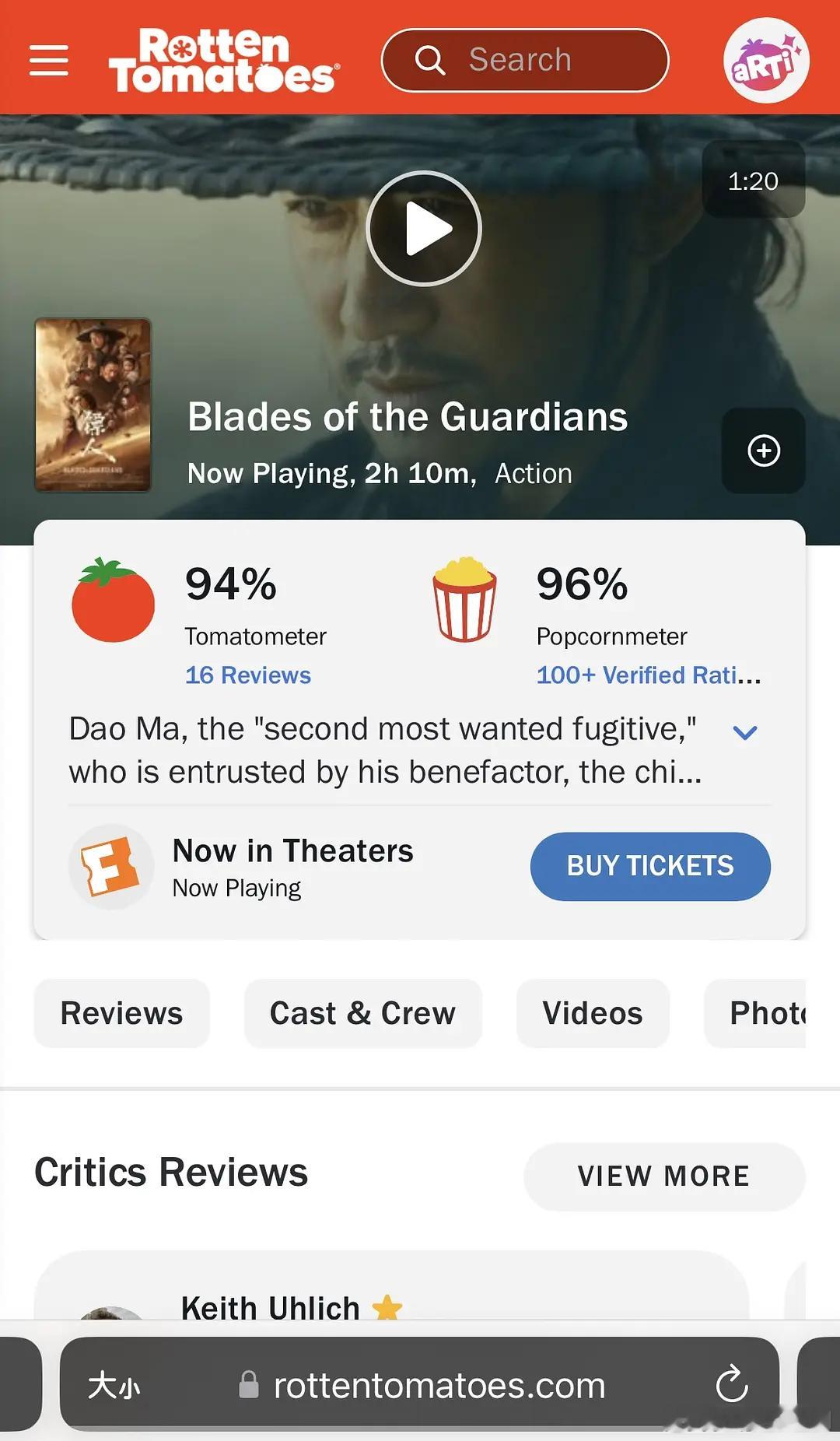Open the hamburger navigation menu
840x1441 pixels.
(49, 60)
